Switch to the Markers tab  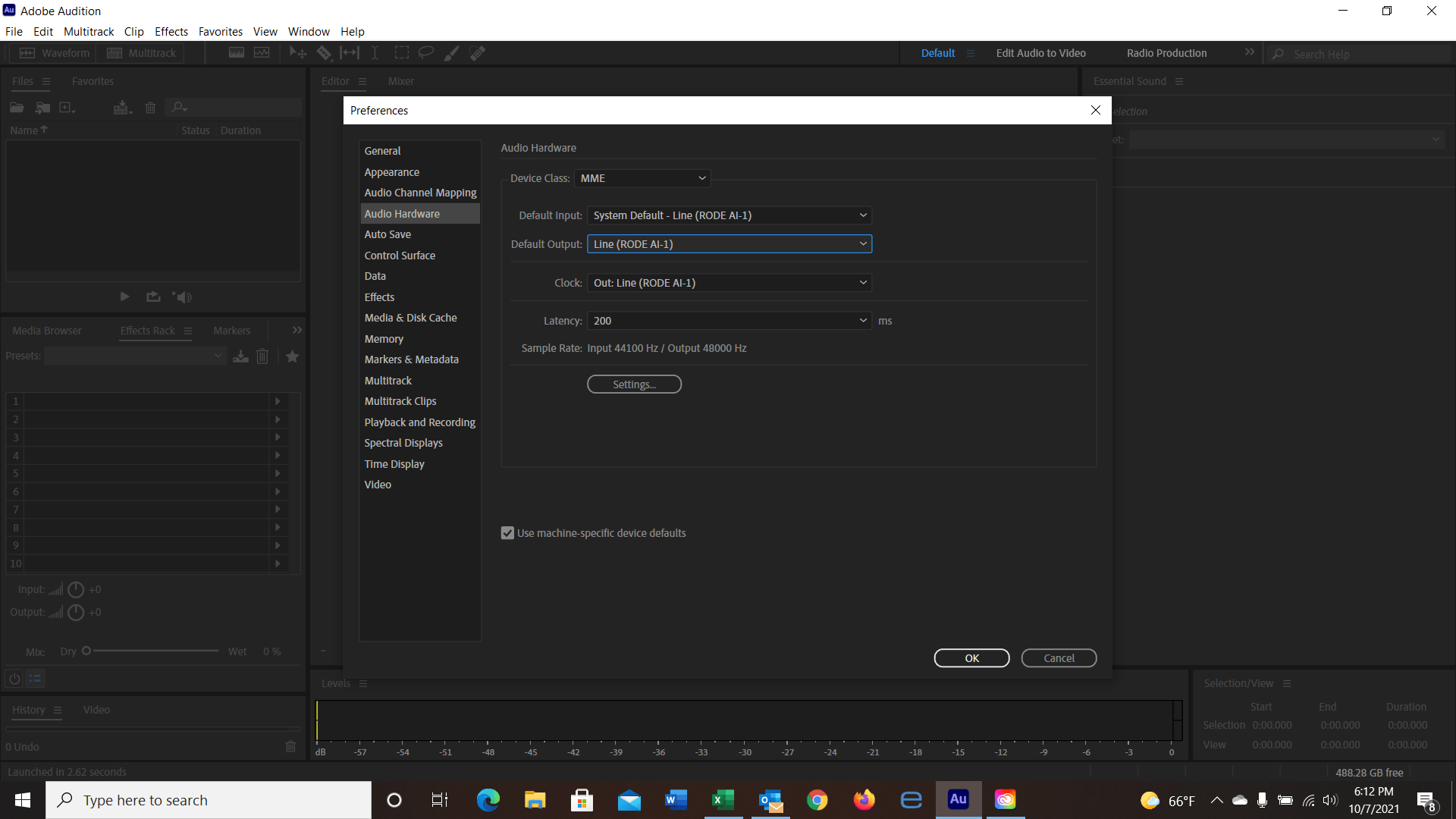tap(231, 330)
